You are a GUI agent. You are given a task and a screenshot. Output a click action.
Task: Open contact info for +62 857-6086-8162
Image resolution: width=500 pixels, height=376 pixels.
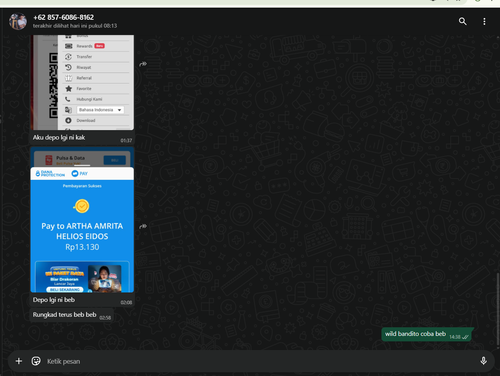(63, 17)
